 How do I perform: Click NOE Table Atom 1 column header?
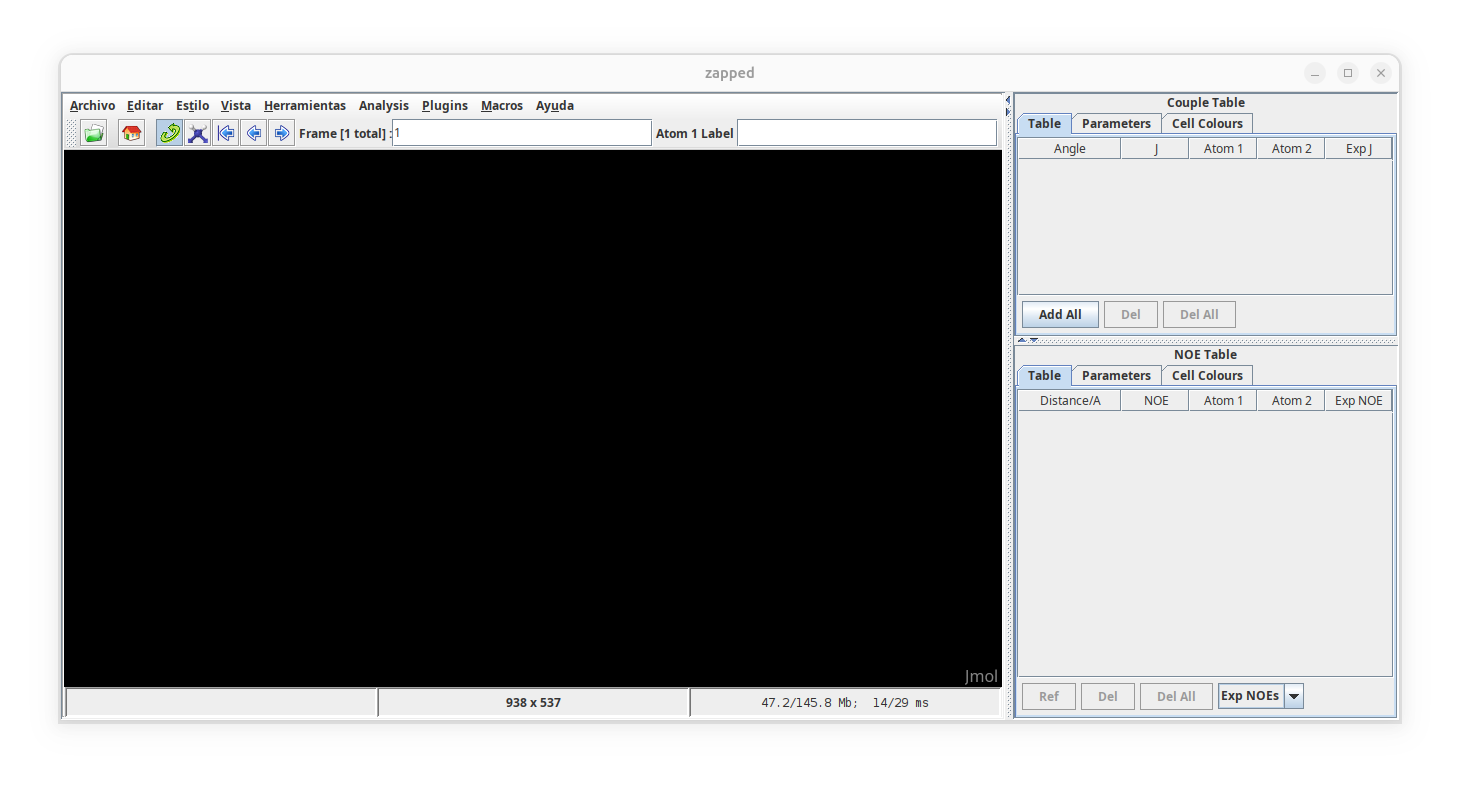(1223, 400)
